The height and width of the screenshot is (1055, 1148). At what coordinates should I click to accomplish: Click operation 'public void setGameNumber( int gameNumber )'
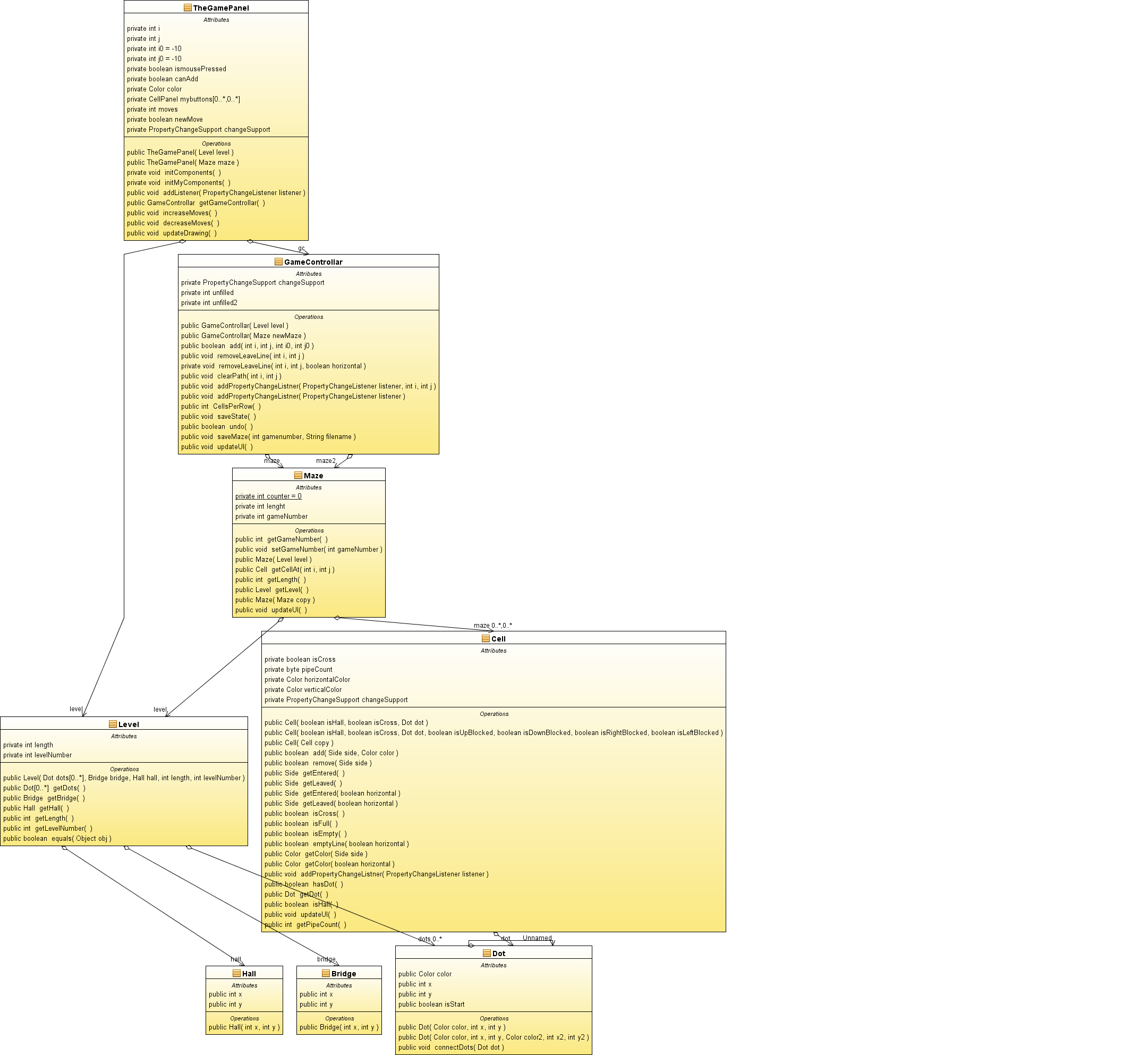pos(309,550)
